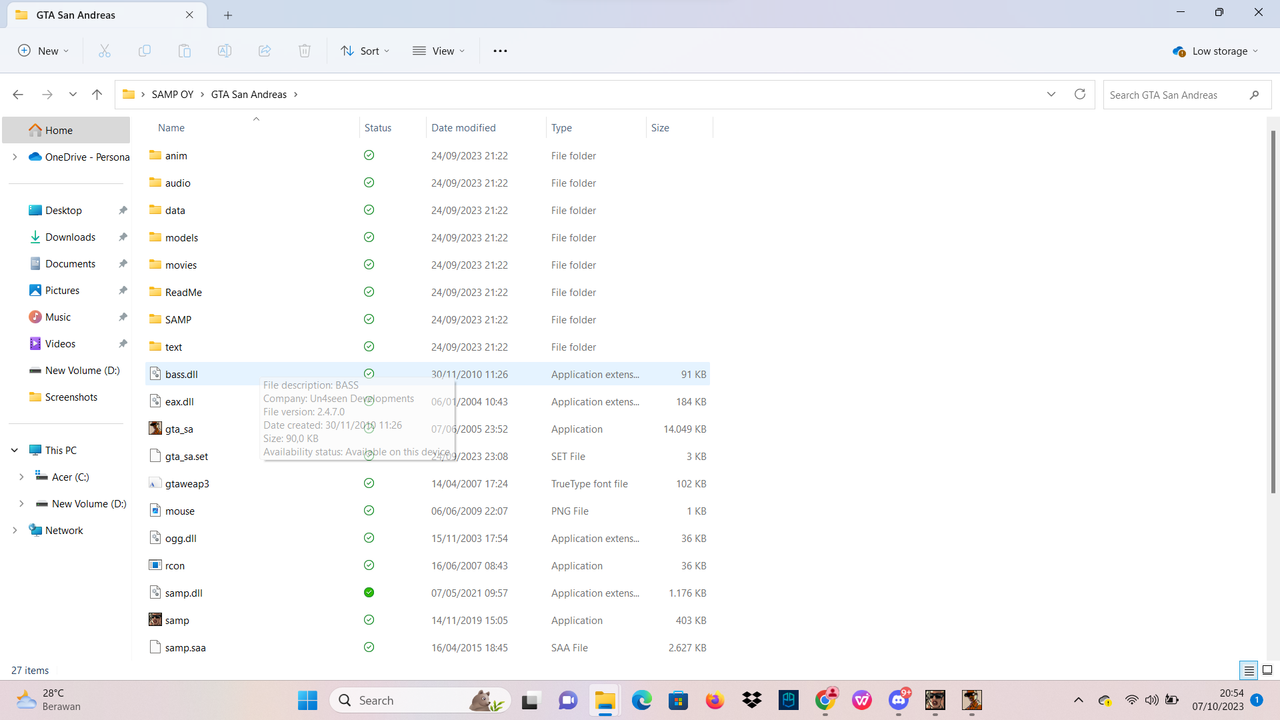The image size is (1280, 720).
Task: Open a new tab with plus button
Action: click(x=228, y=15)
